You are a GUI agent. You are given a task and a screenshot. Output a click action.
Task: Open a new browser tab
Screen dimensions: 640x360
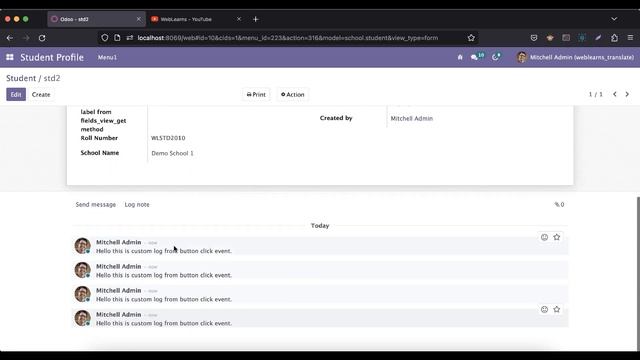256,19
